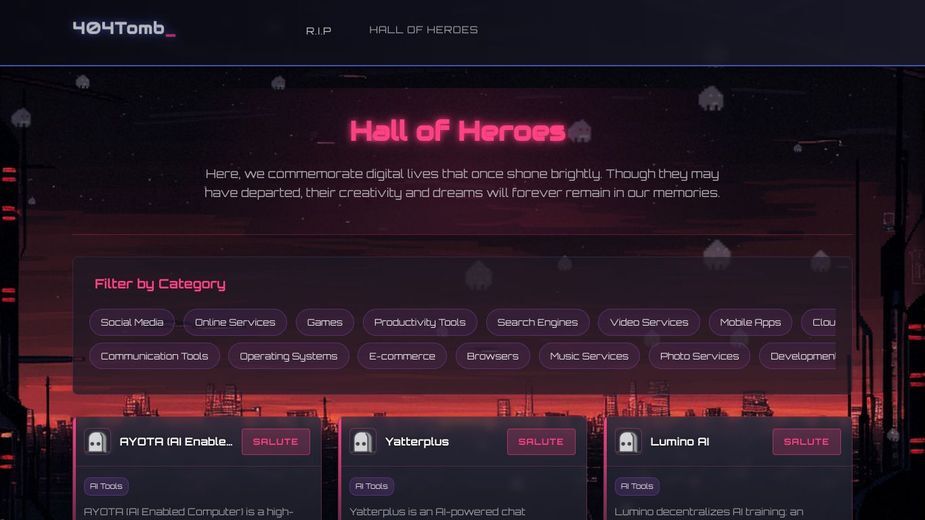Screen dimensions: 925x520
Task: Pick the Video Services category
Action: pyautogui.click(x=649, y=322)
